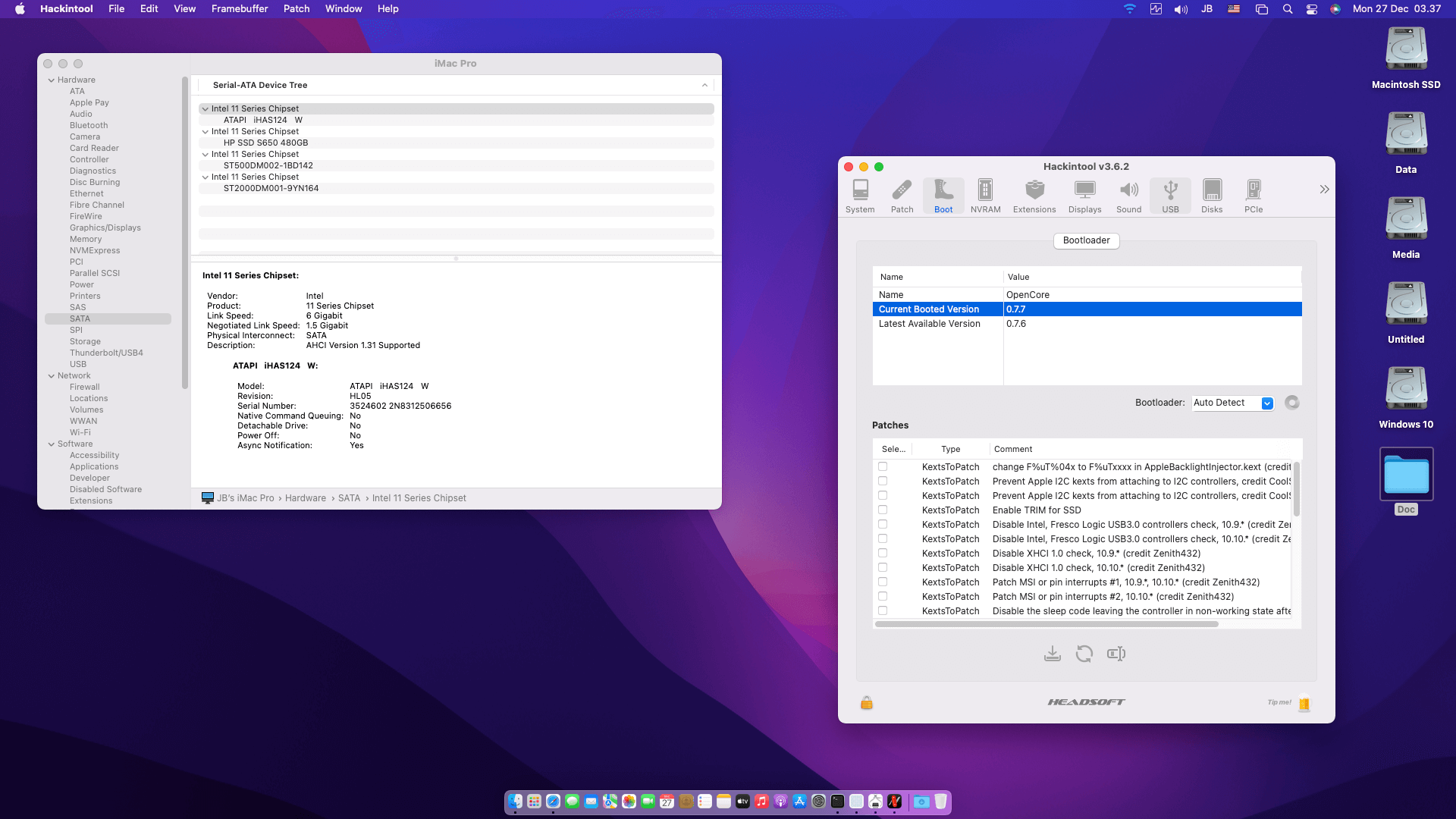Screen dimensions: 1456x819
Task: Click Hardware in the window's path bar
Action: [x=306, y=498]
